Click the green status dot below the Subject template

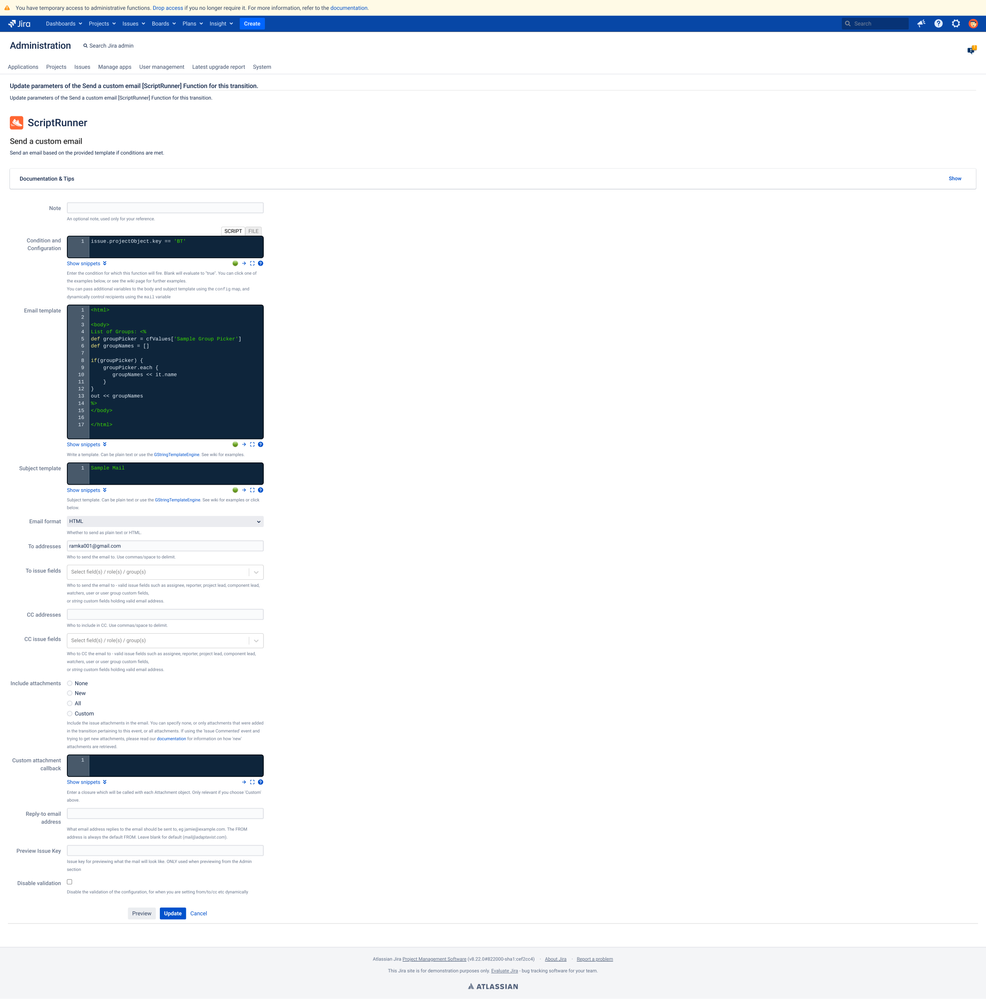pos(235,490)
